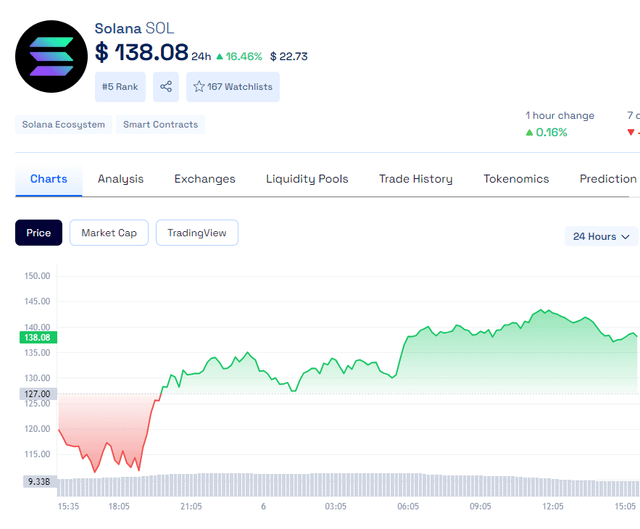Image resolution: width=640 pixels, height=529 pixels.
Task: Click the 127.00 baseline price label
Action: pyautogui.click(x=38, y=394)
